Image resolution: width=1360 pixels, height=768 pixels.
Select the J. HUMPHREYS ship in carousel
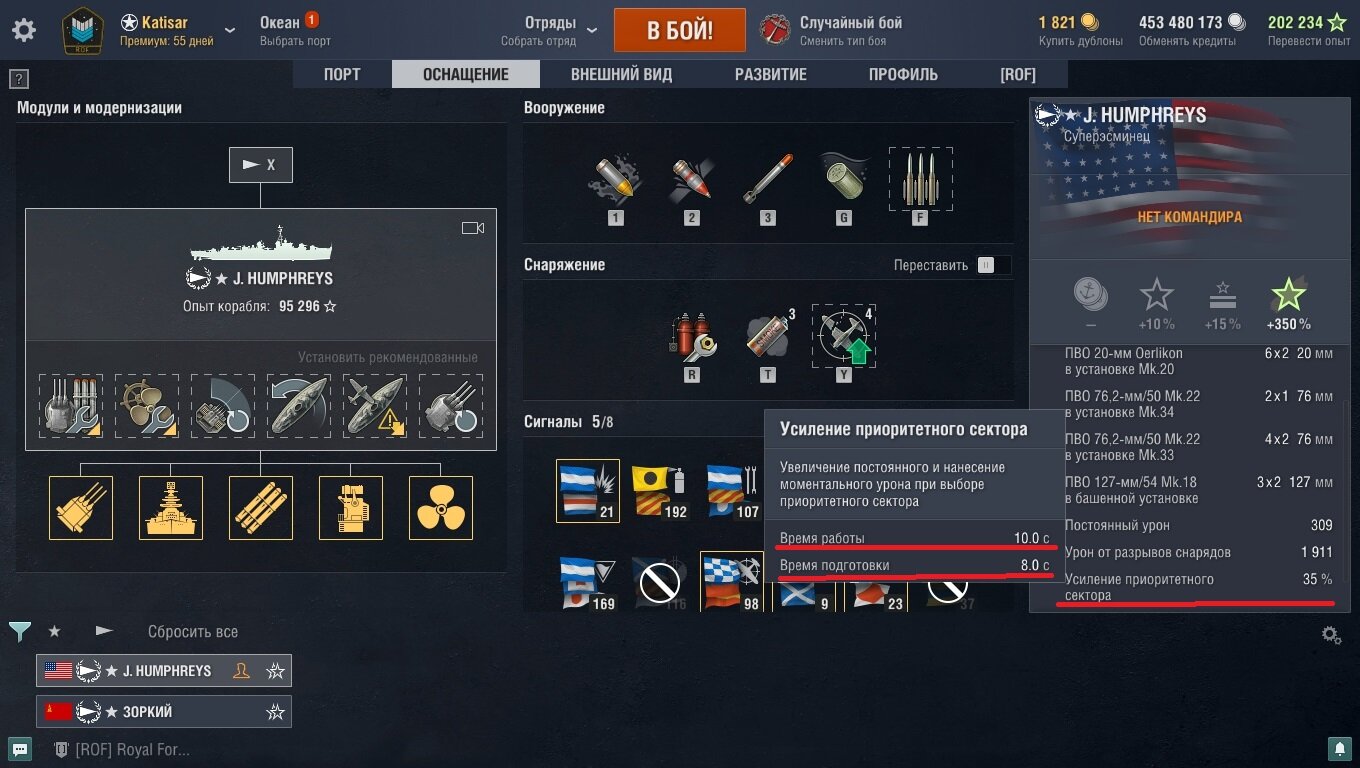pyautogui.click(x=164, y=671)
